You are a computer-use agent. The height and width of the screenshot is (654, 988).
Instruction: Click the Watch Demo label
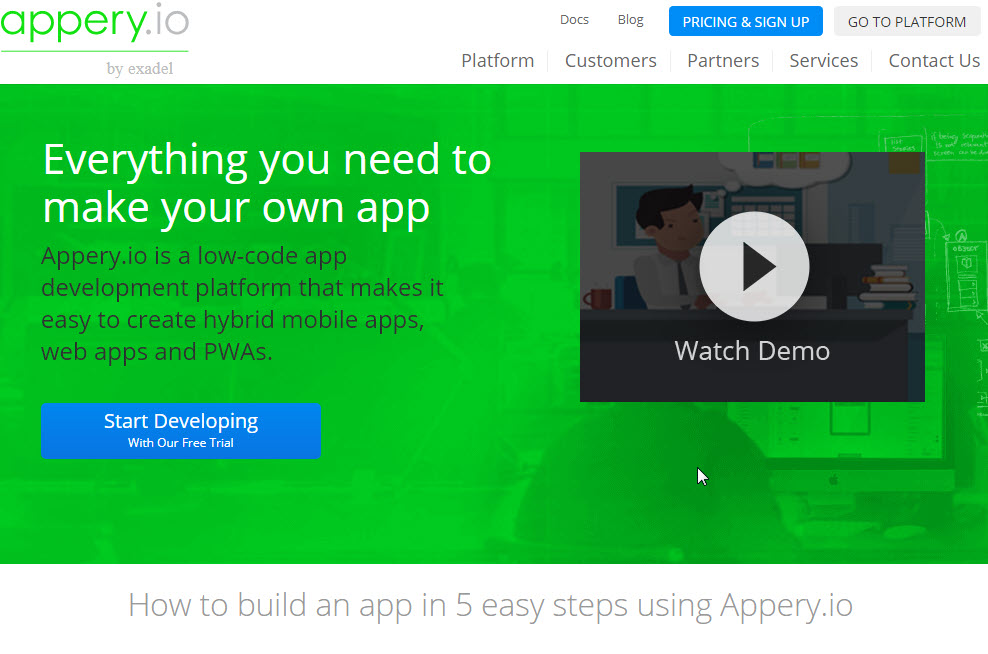click(x=752, y=351)
